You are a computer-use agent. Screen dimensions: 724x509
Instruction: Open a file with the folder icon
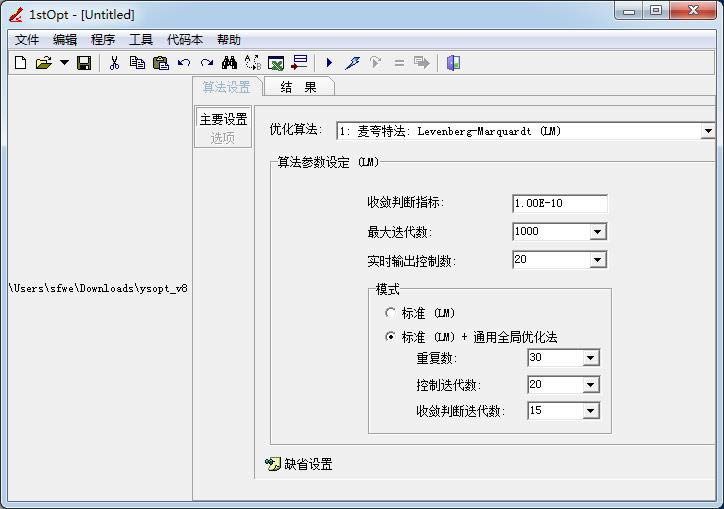tap(43, 62)
